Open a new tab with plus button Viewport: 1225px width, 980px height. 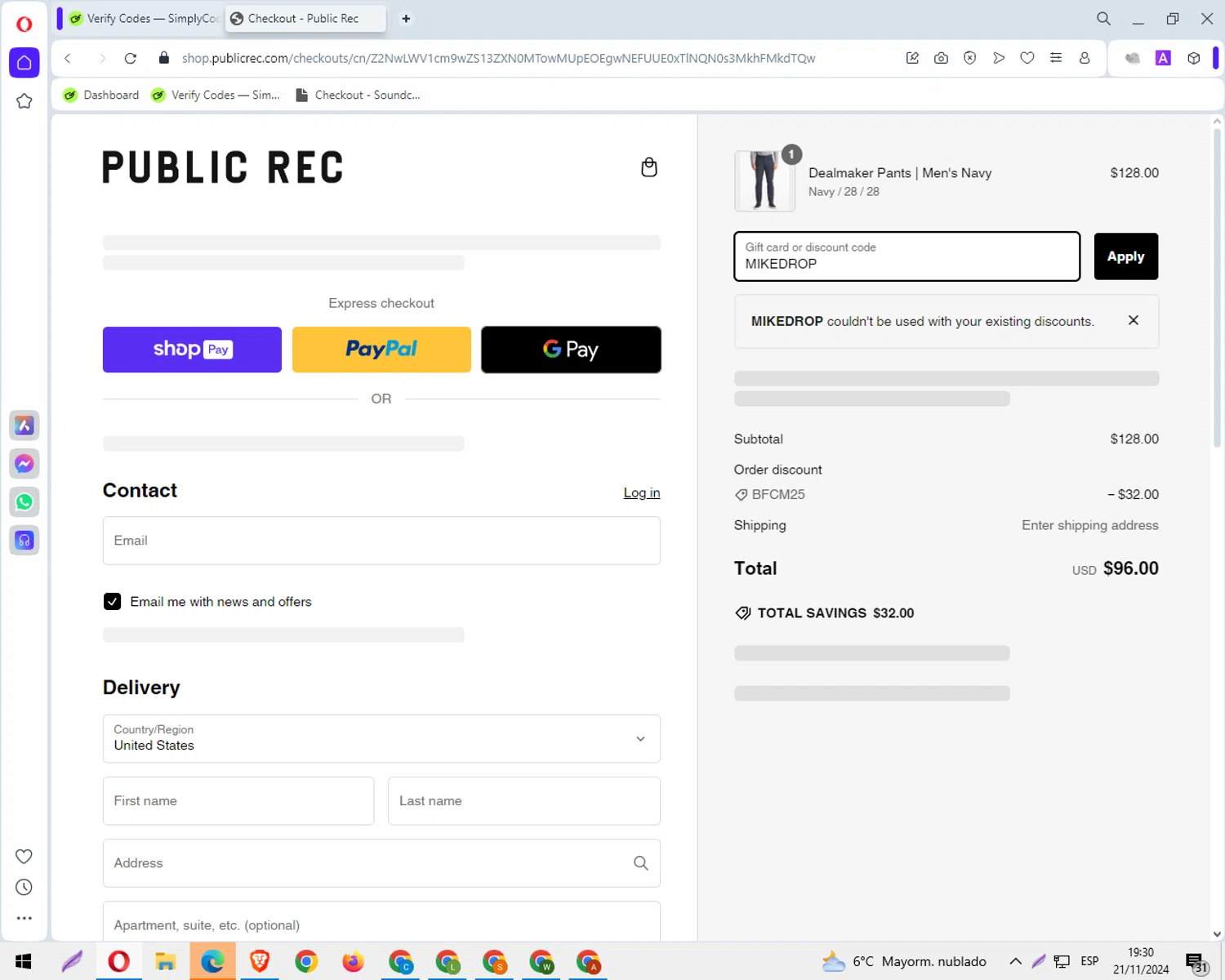[406, 18]
